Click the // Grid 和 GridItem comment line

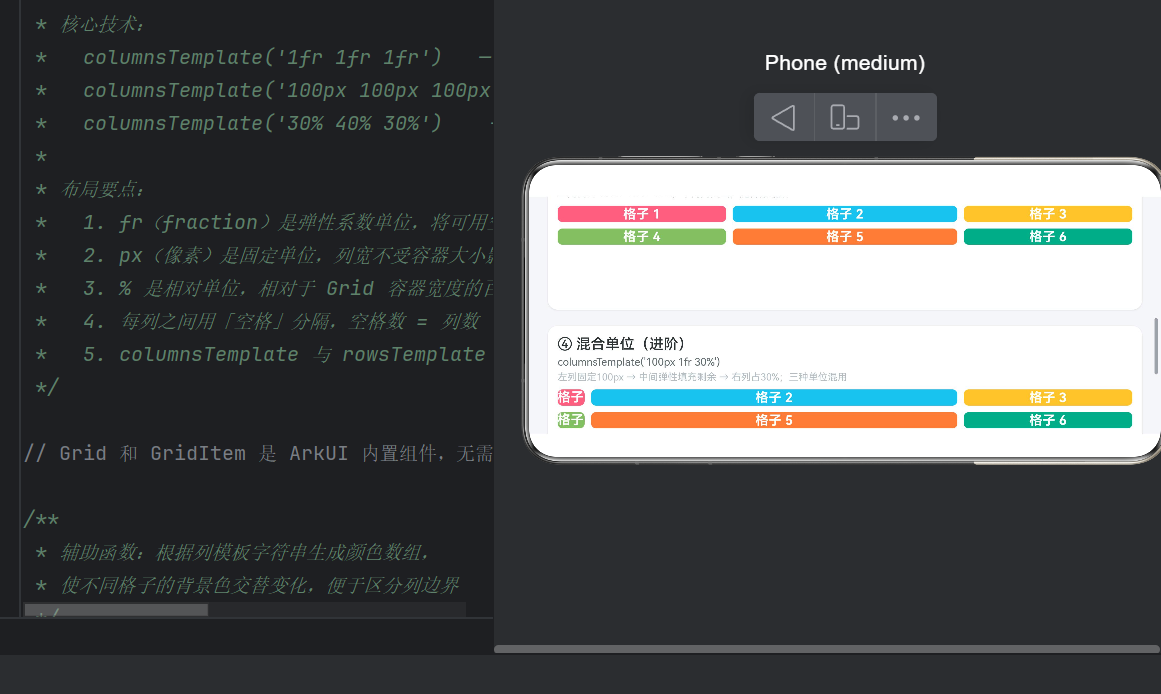click(258, 453)
